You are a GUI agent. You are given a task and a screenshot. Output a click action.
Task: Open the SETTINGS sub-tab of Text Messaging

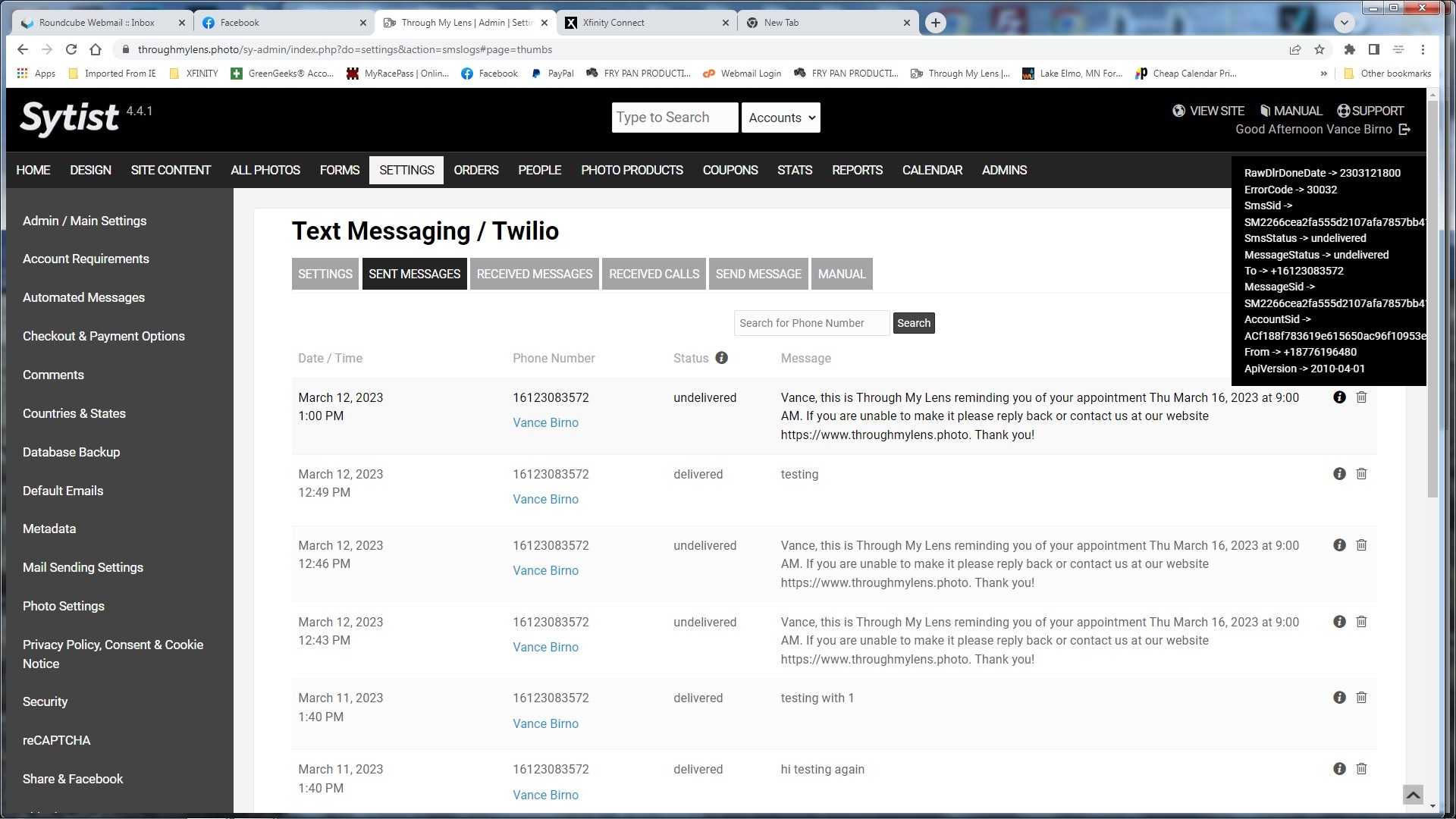coord(325,274)
